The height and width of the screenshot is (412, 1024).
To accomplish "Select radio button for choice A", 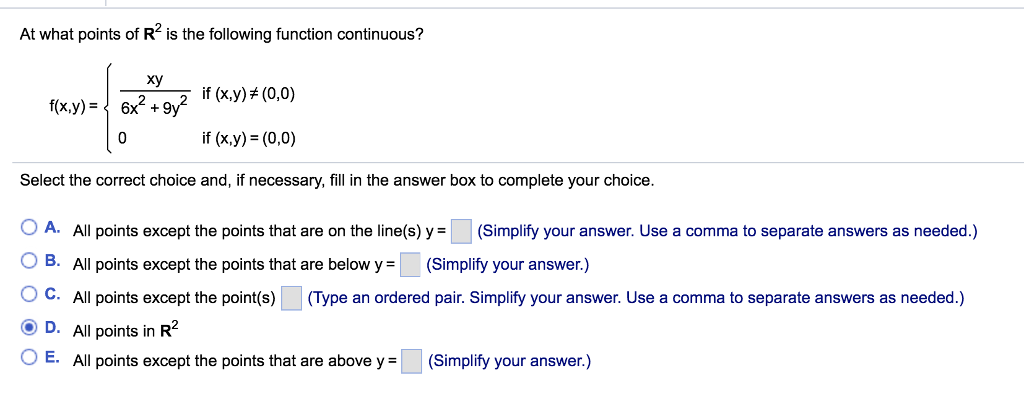I will coord(29,228).
